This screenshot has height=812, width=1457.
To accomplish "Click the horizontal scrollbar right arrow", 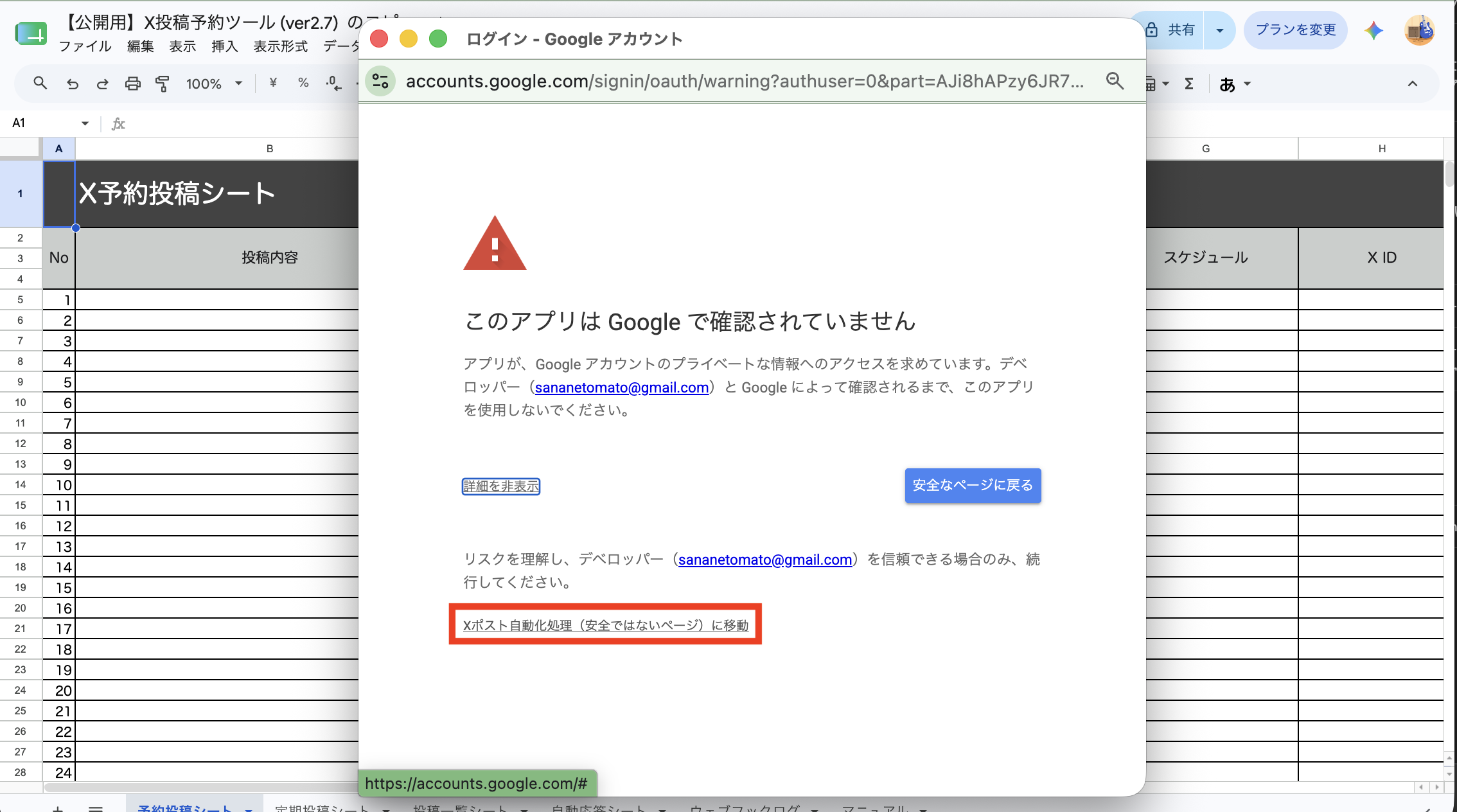I will (x=1437, y=787).
